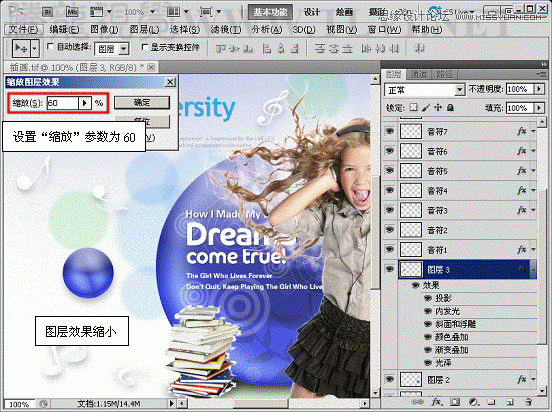Hide the 渐变叠加 effect
This screenshot has width=552, height=412.
point(428,350)
